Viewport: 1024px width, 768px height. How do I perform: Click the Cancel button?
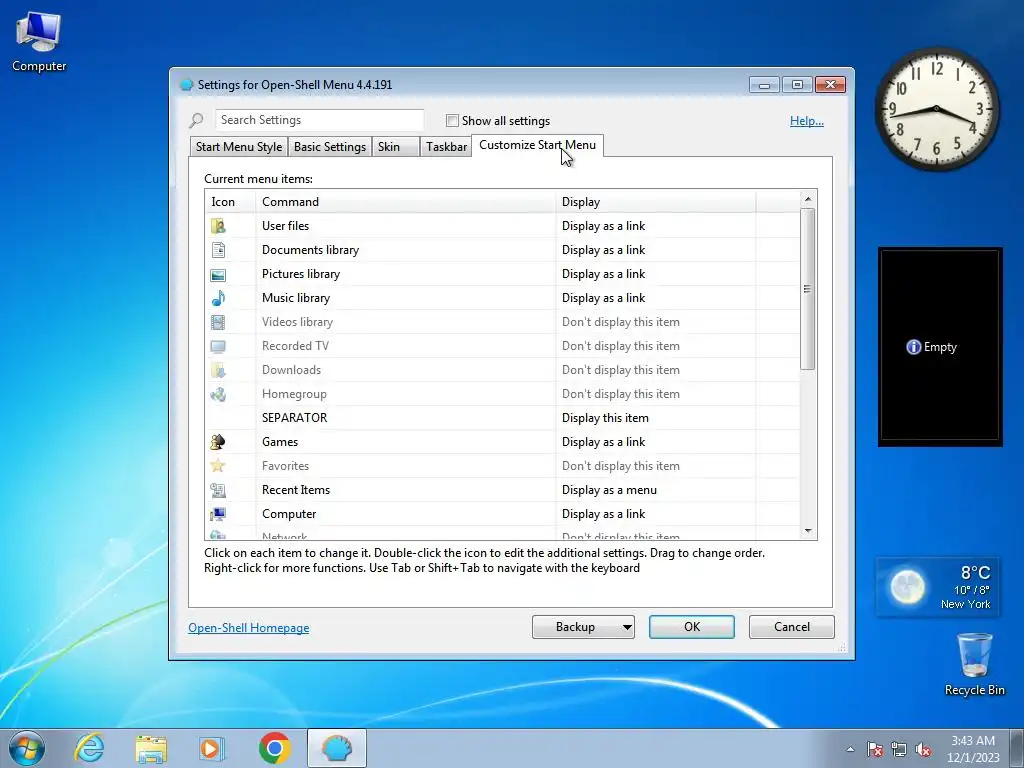pyautogui.click(x=792, y=627)
